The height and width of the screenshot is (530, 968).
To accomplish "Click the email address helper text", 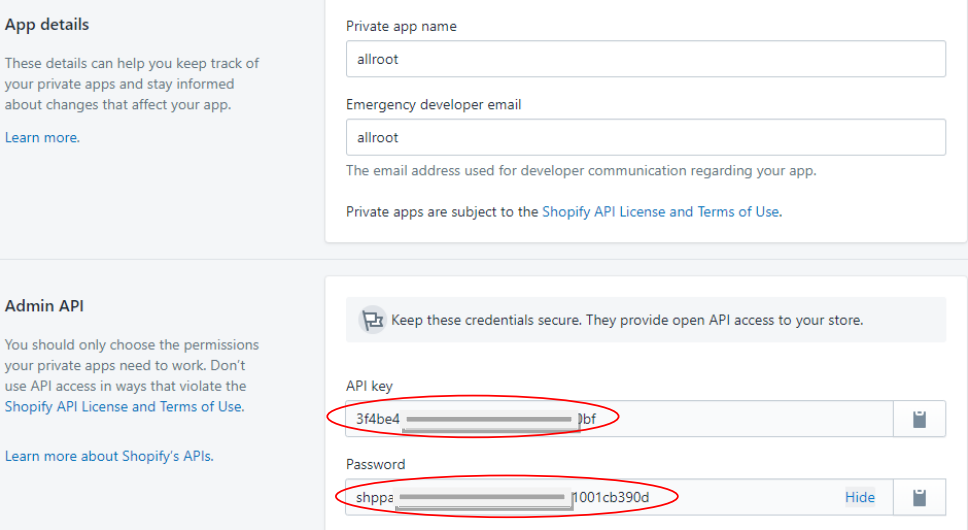I will 581,171.
